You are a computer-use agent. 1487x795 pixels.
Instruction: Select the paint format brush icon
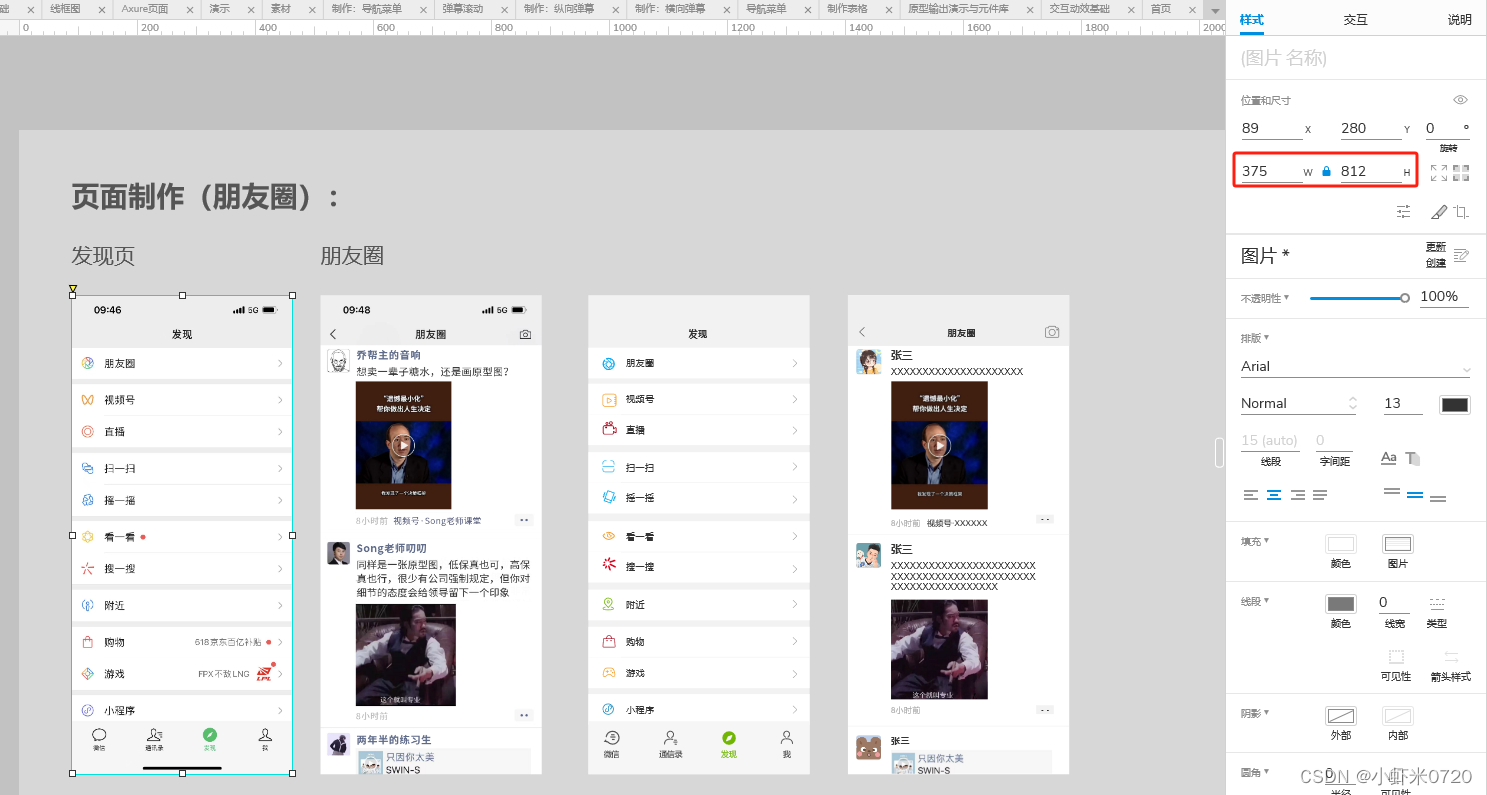point(1438,212)
